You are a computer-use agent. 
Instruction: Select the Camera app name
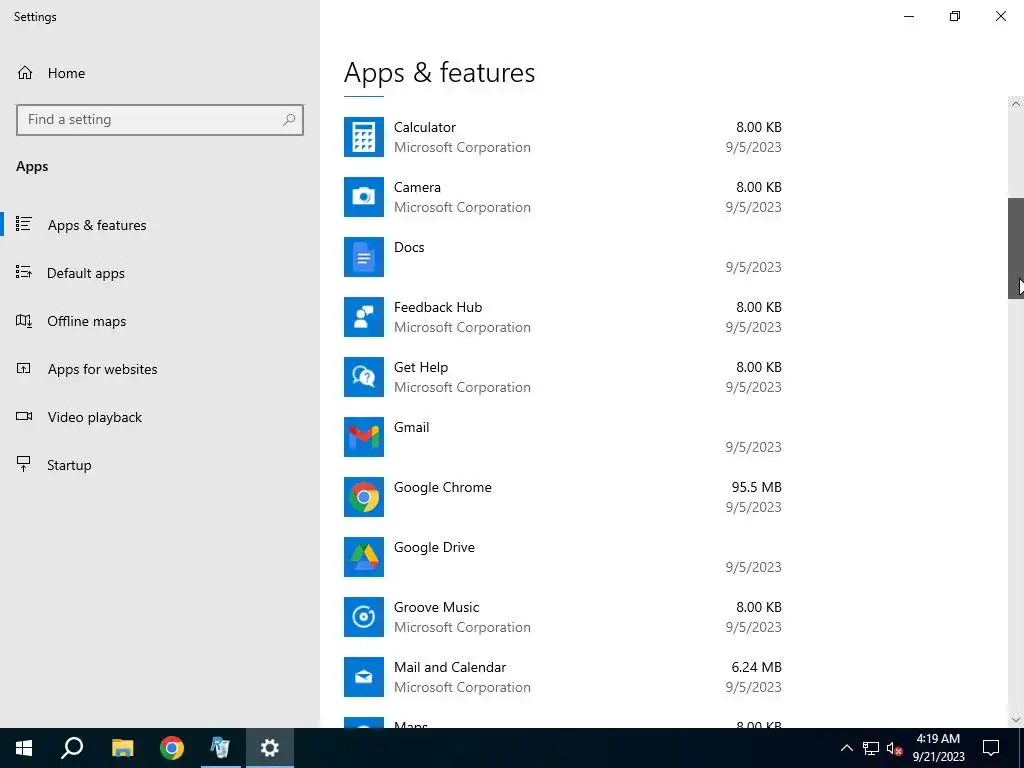click(x=417, y=187)
